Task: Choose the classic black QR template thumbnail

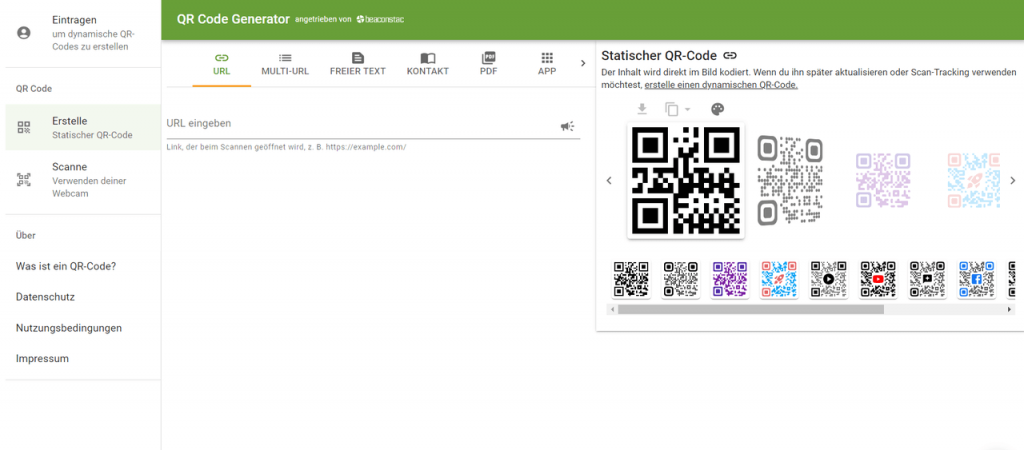Action: pos(631,280)
